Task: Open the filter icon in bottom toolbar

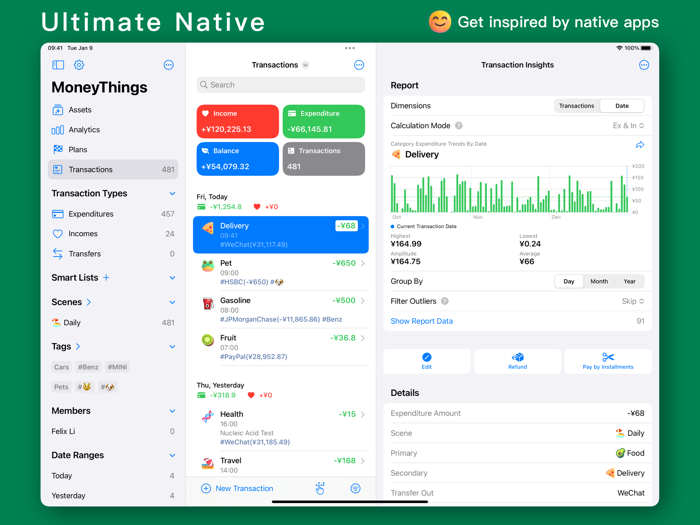Action: (355, 488)
